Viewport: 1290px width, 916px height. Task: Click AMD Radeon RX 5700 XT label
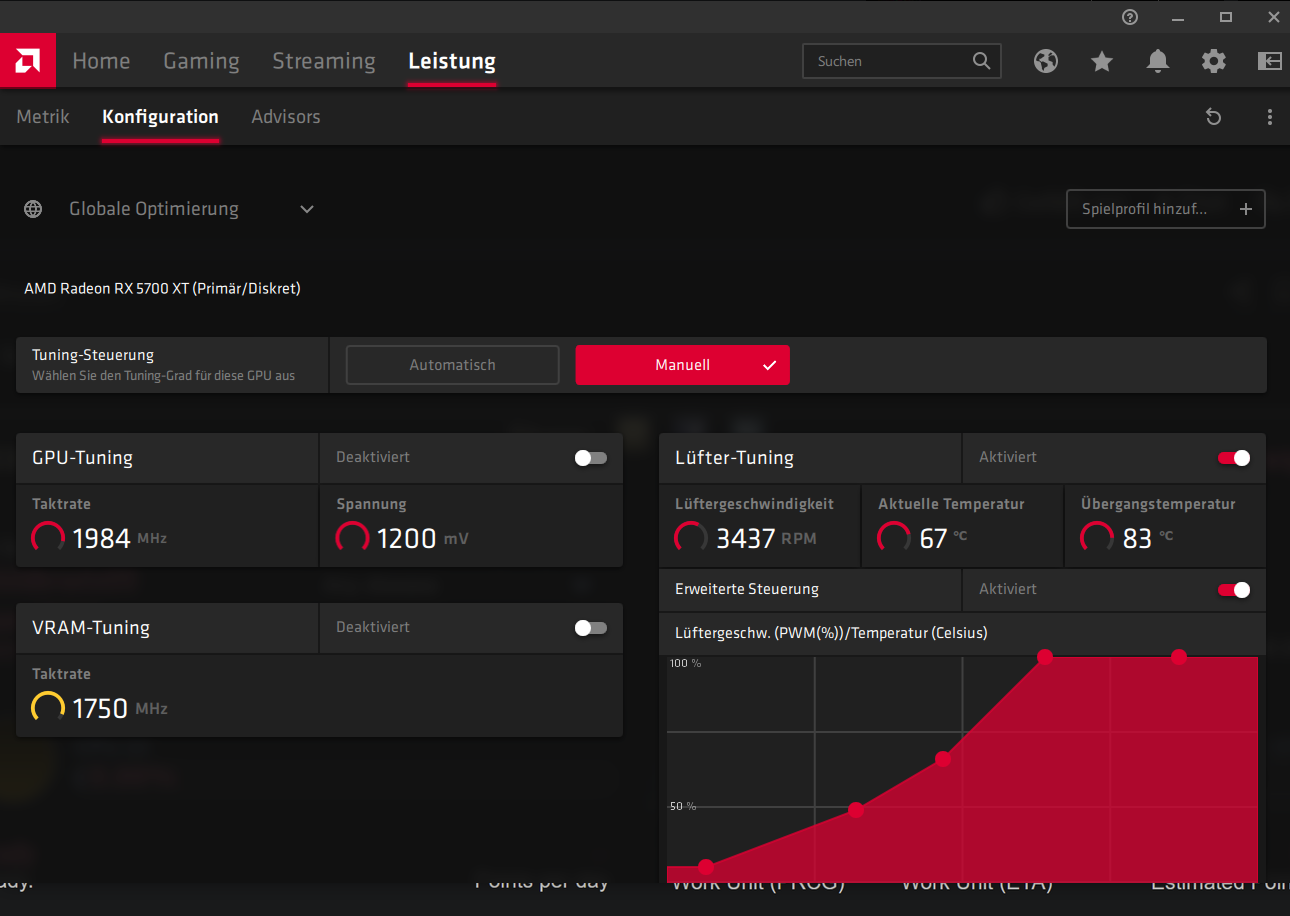tap(162, 288)
